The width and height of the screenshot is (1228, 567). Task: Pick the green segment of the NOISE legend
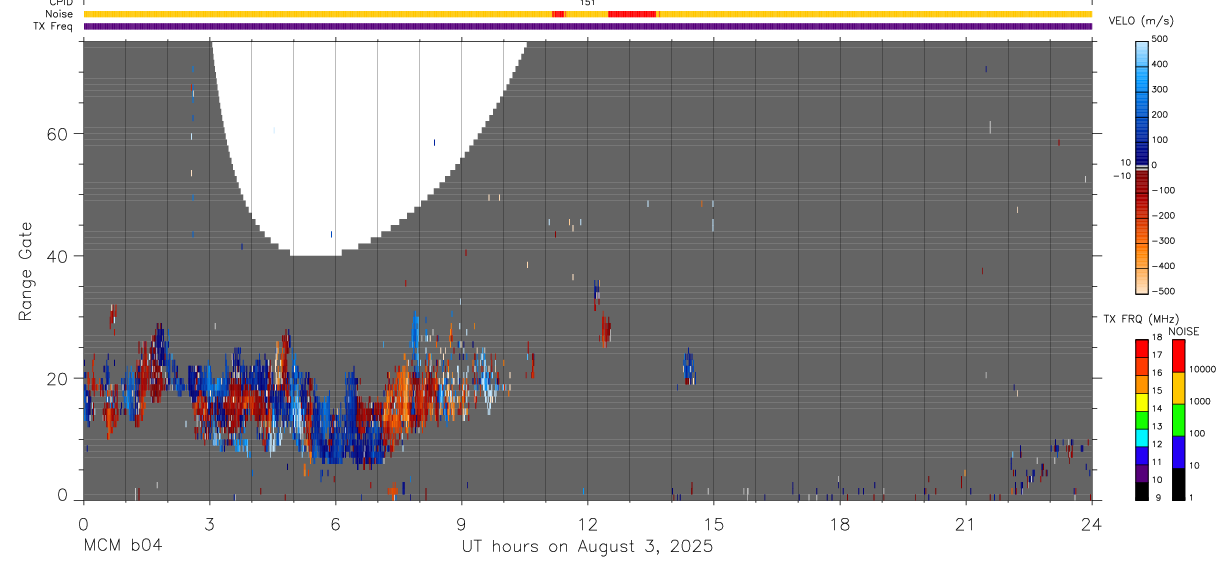1178,420
